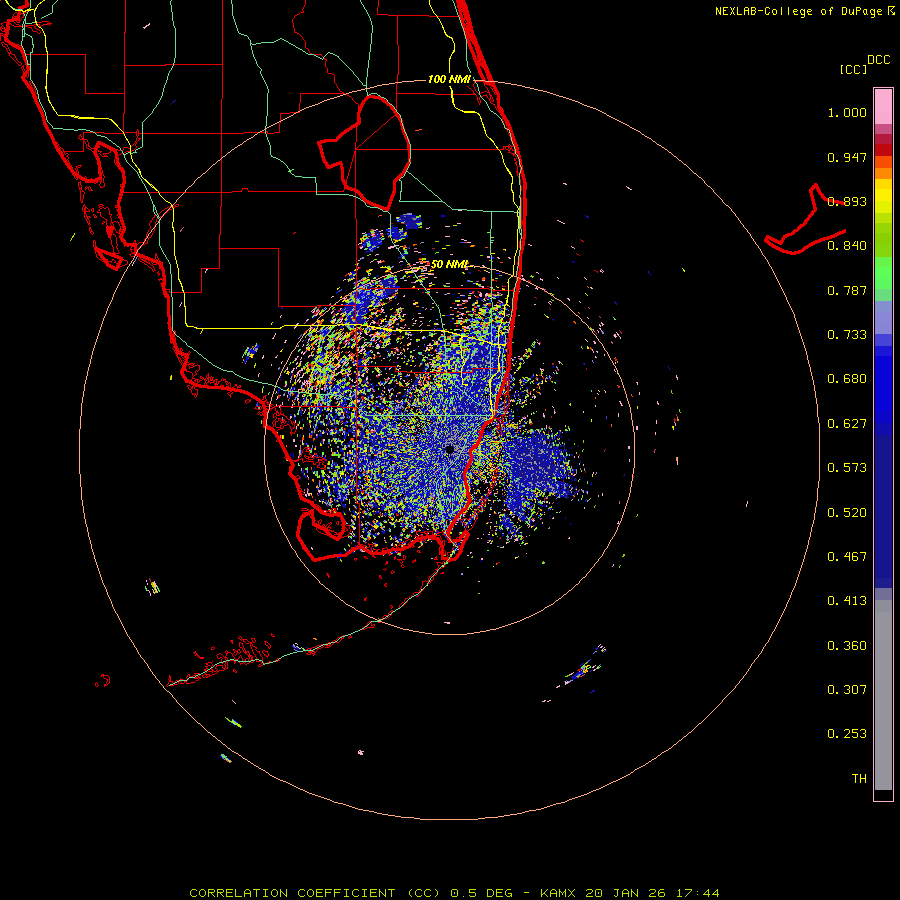Screen dimensions: 900x900
Task: Click the red Bahamas island outline at right
Action: pos(806,221)
